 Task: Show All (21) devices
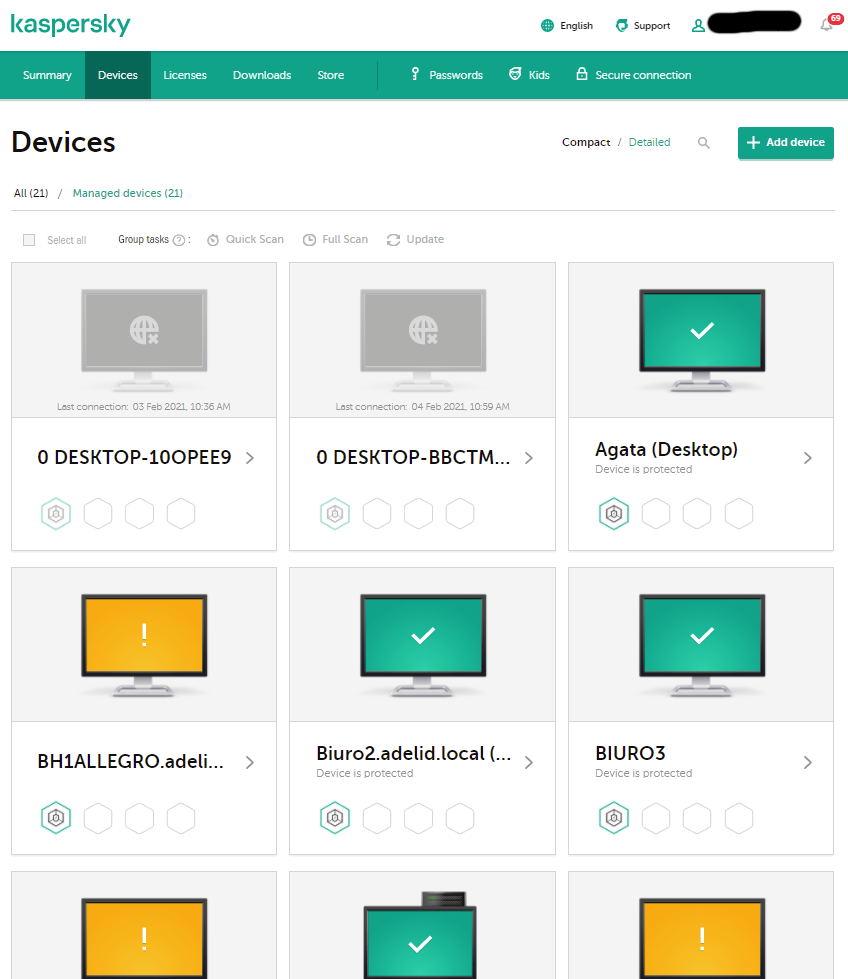coord(31,194)
